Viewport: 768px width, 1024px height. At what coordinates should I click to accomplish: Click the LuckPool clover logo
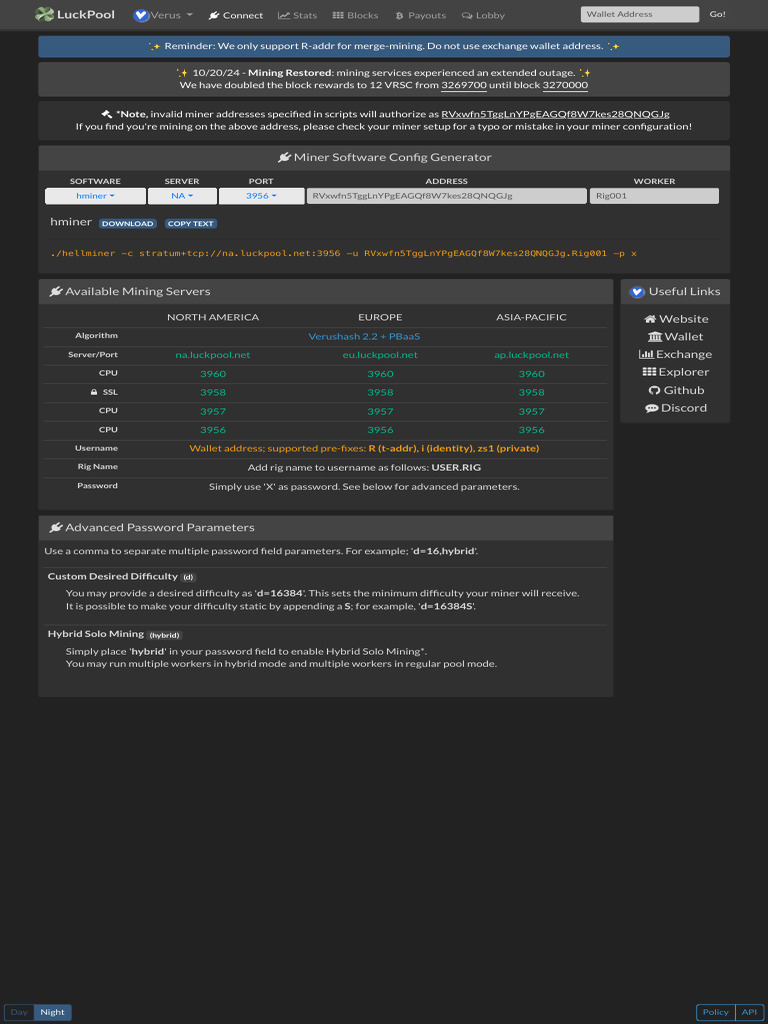pyautogui.click(x=44, y=14)
